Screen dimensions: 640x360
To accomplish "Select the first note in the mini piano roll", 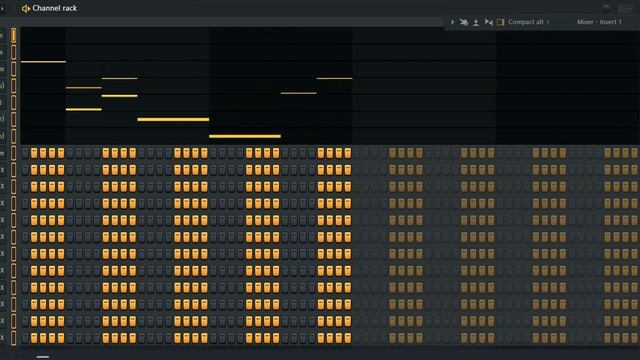I will coord(43,62).
